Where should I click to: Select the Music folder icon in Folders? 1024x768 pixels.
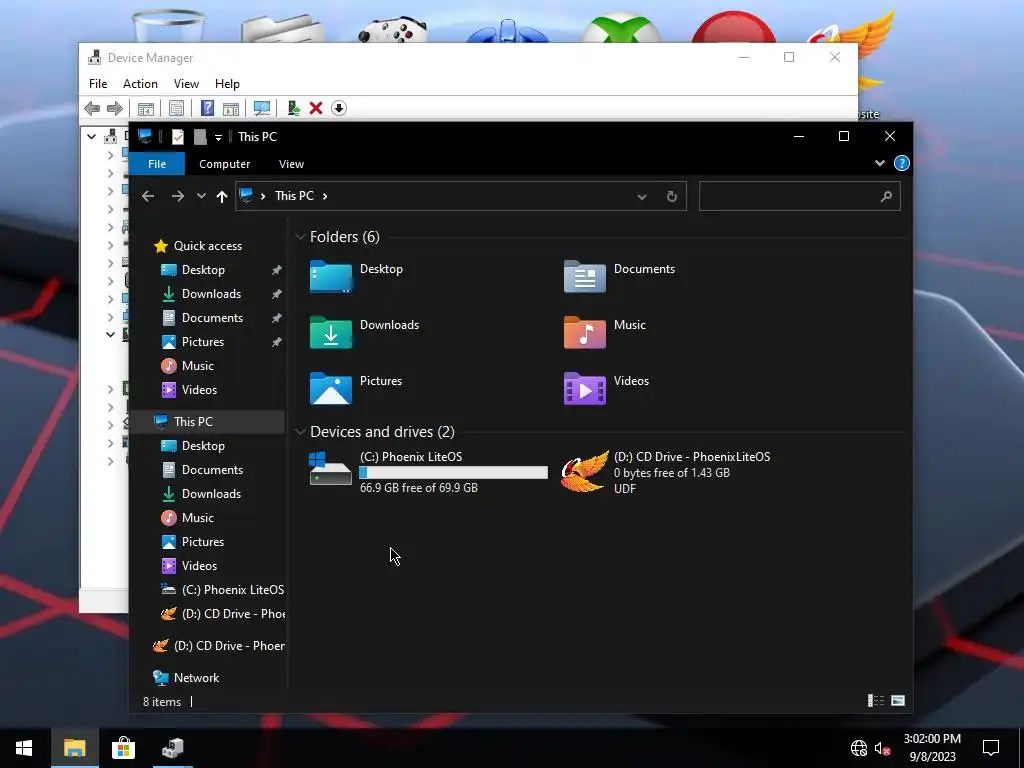[584, 332]
